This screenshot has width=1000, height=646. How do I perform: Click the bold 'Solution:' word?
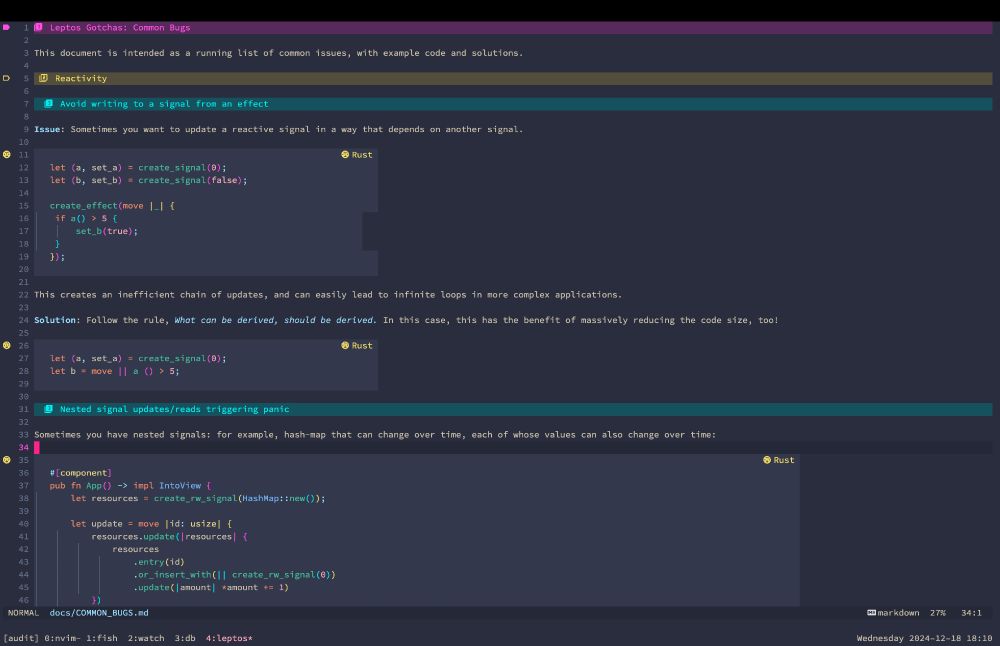pyautogui.click(x=57, y=320)
